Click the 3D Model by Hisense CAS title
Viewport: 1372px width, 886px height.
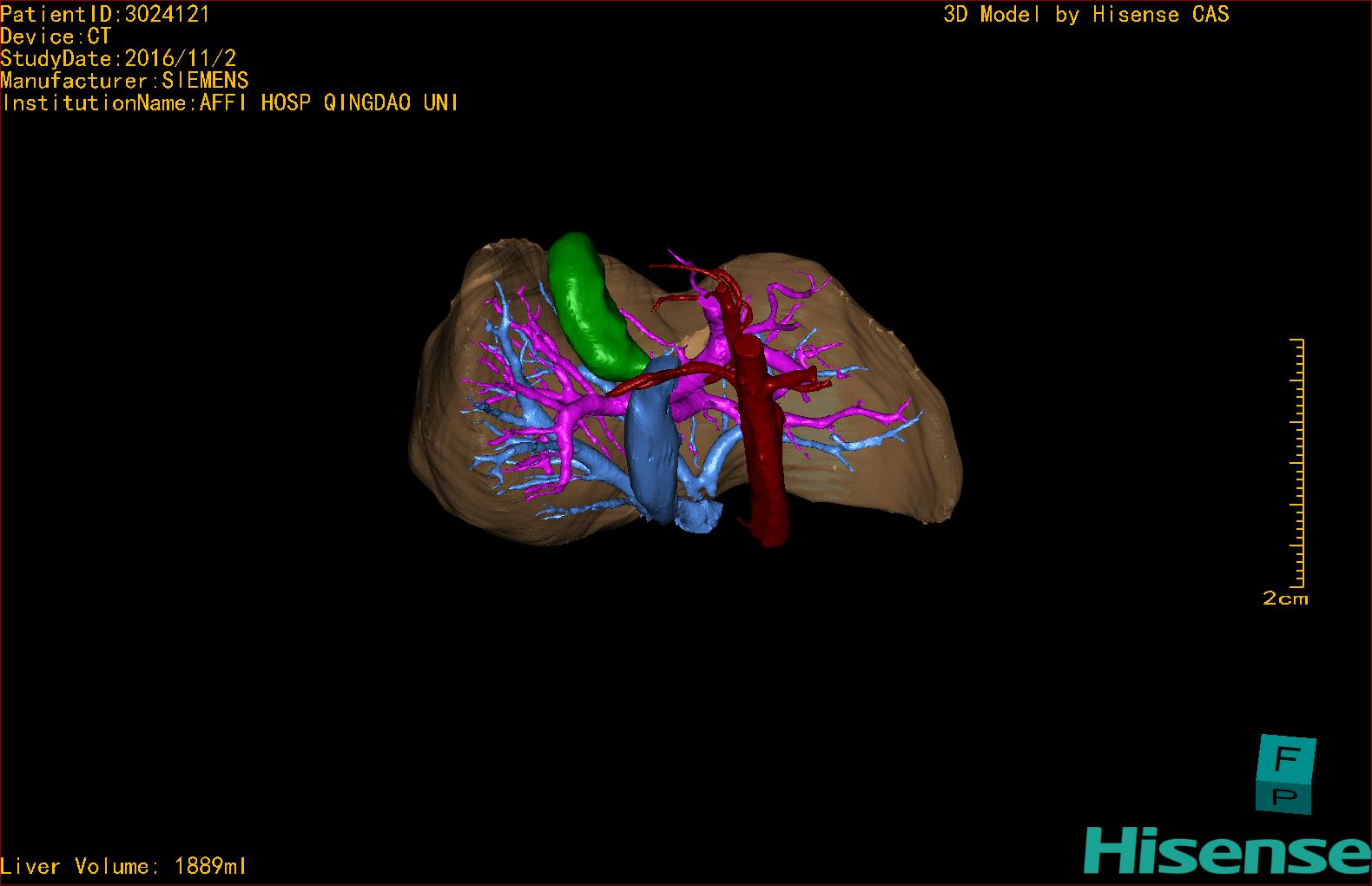point(1085,14)
